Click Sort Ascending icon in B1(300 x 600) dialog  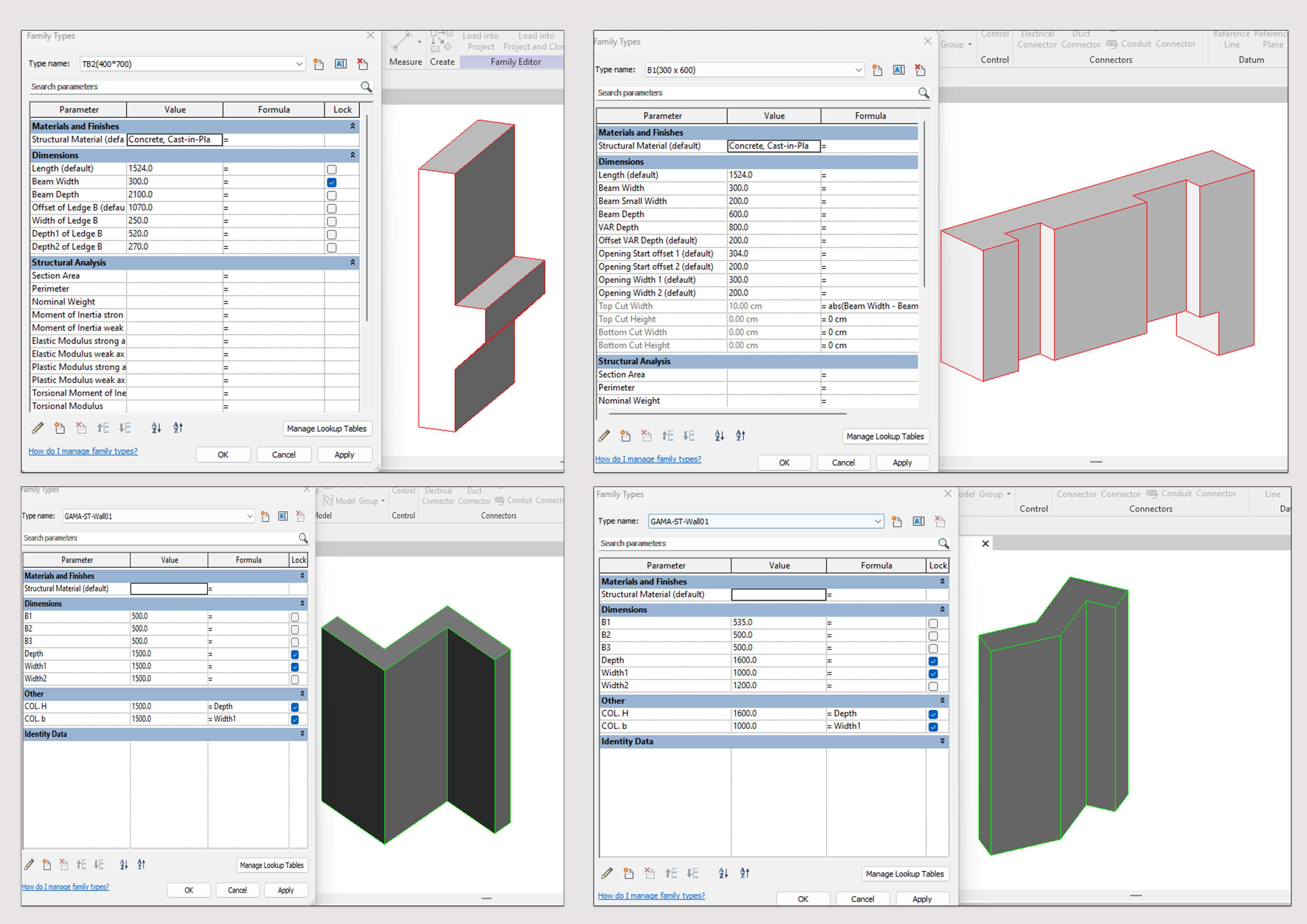[719, 436]
